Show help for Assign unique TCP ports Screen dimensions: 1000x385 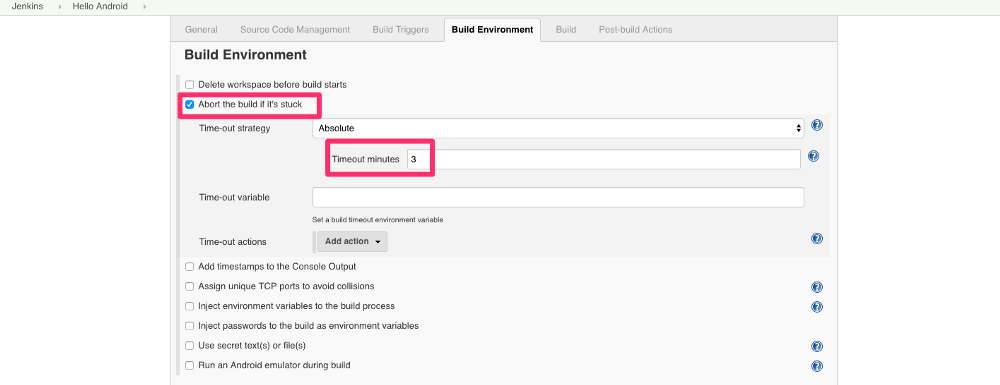816,287
